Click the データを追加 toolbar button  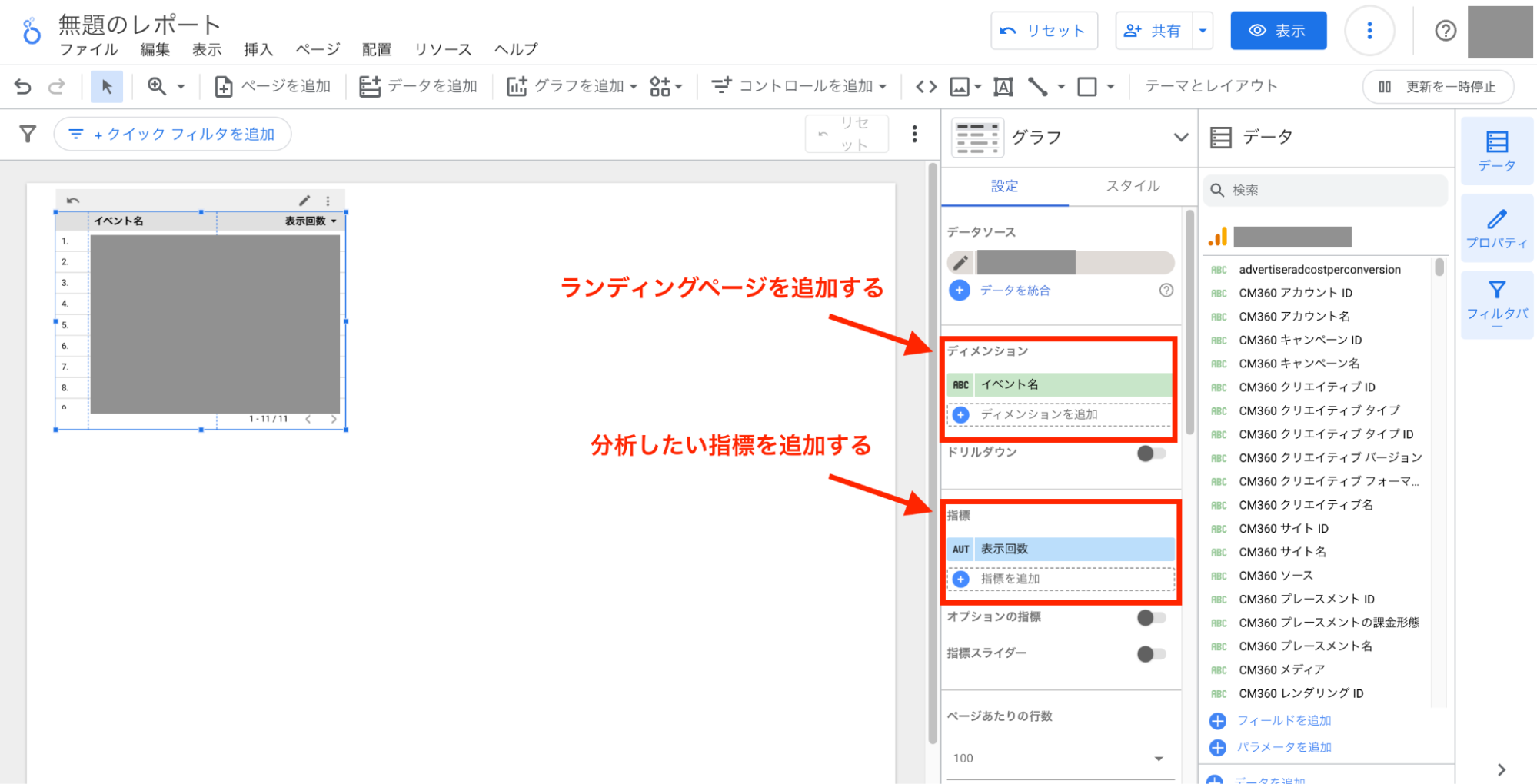click(418, 86)
